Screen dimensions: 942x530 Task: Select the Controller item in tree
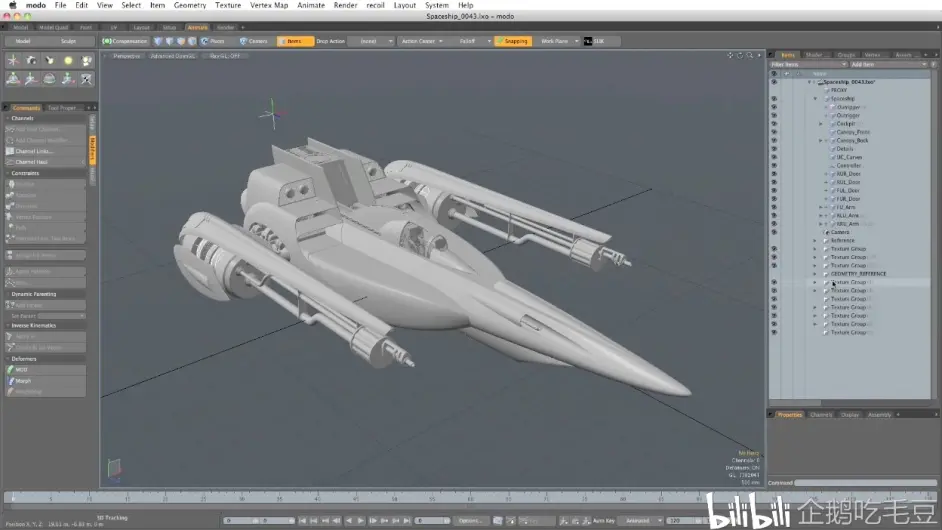[848, 165]
